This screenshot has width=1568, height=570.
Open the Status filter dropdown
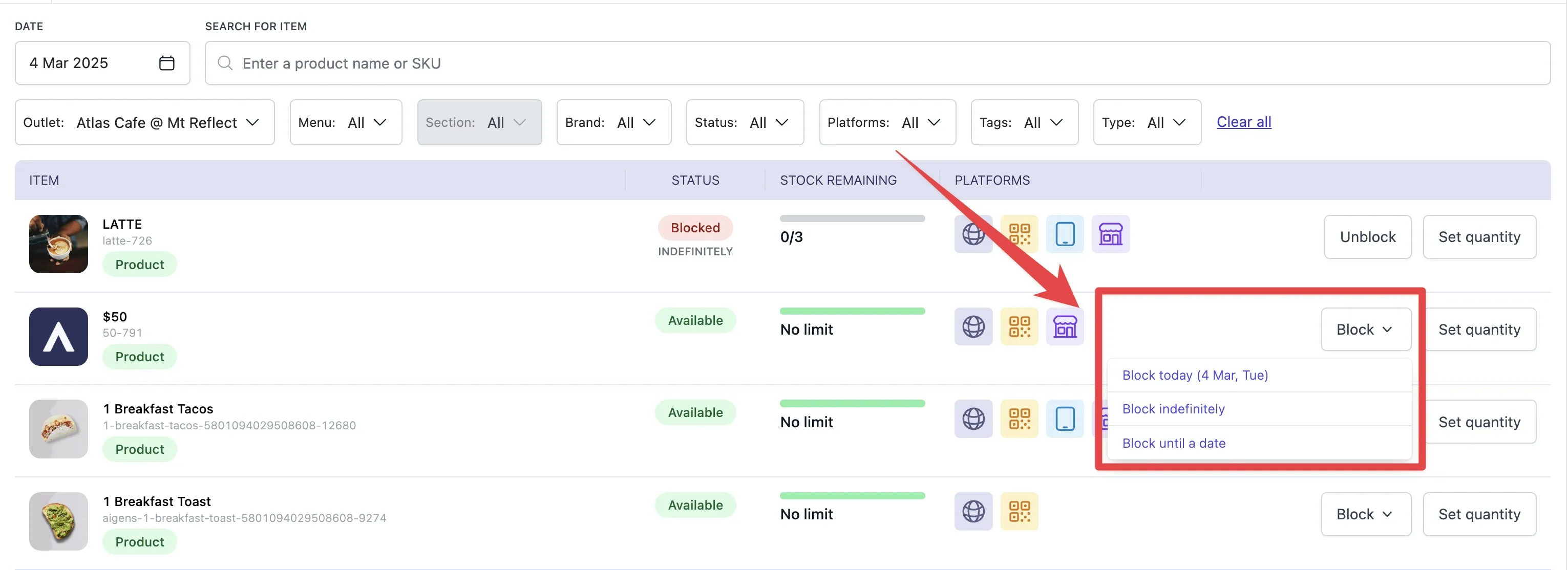(x=745, y=122)
